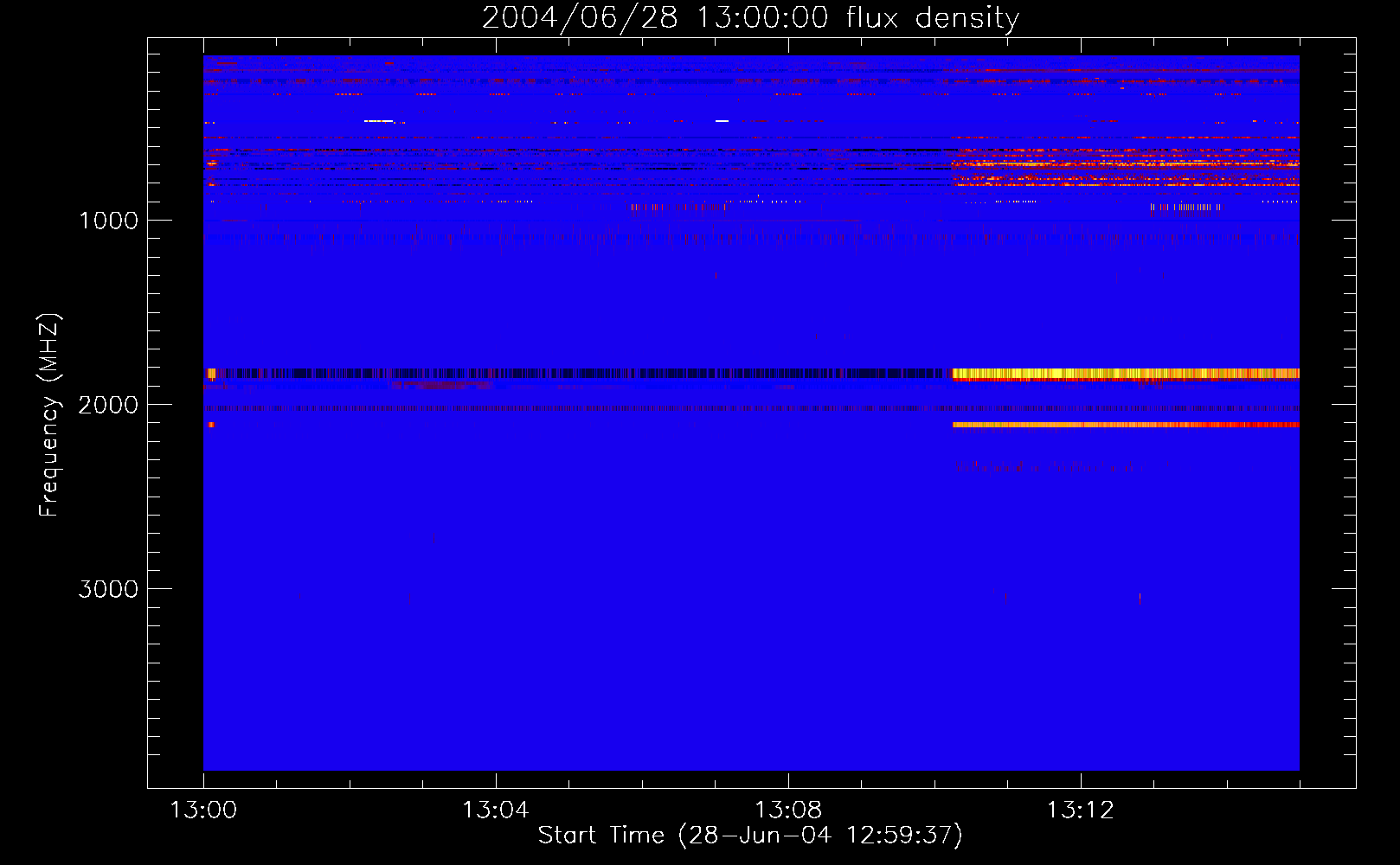Click the bright yellow emission band near 1800 MHz
The image size is (1400, 865).
(x=1126, y=374)
